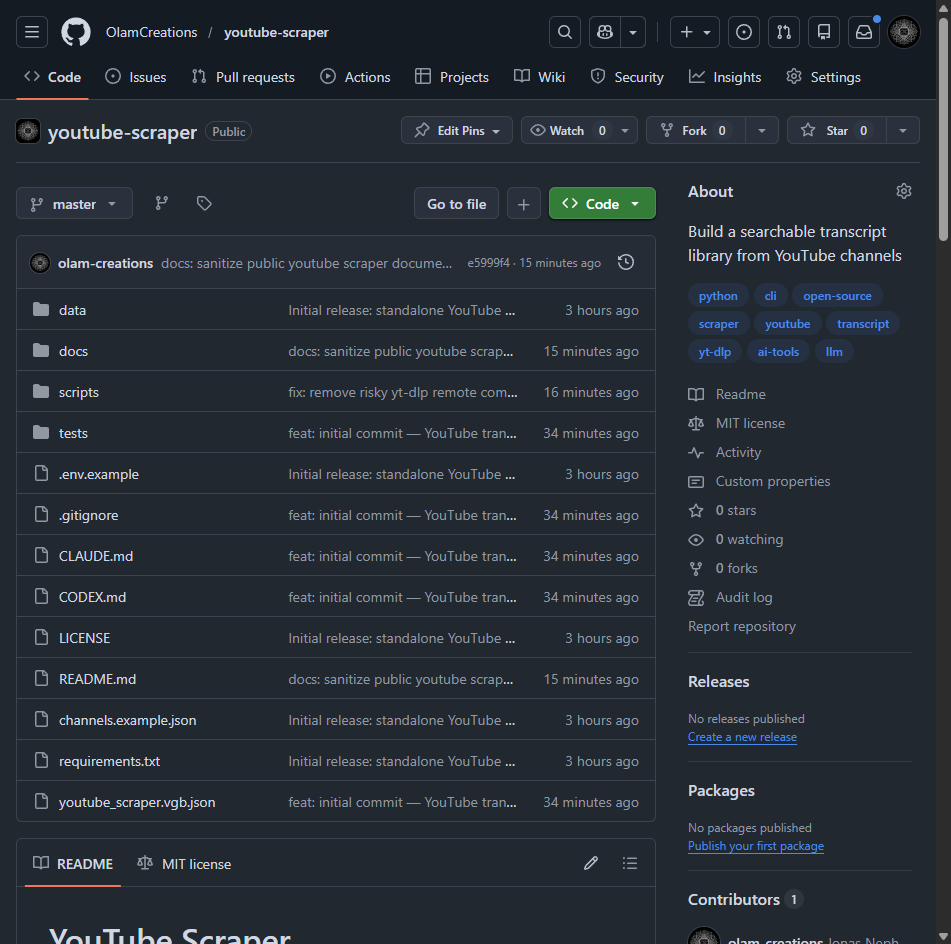Switch to the Code tab

52,77
